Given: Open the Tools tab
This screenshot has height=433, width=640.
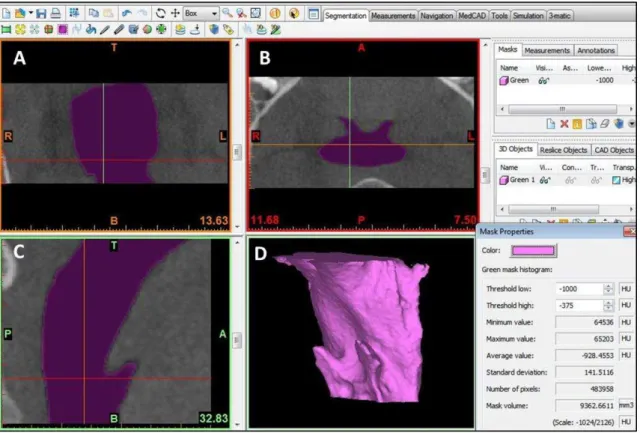Looking at the screenshot, I should 499,16.
